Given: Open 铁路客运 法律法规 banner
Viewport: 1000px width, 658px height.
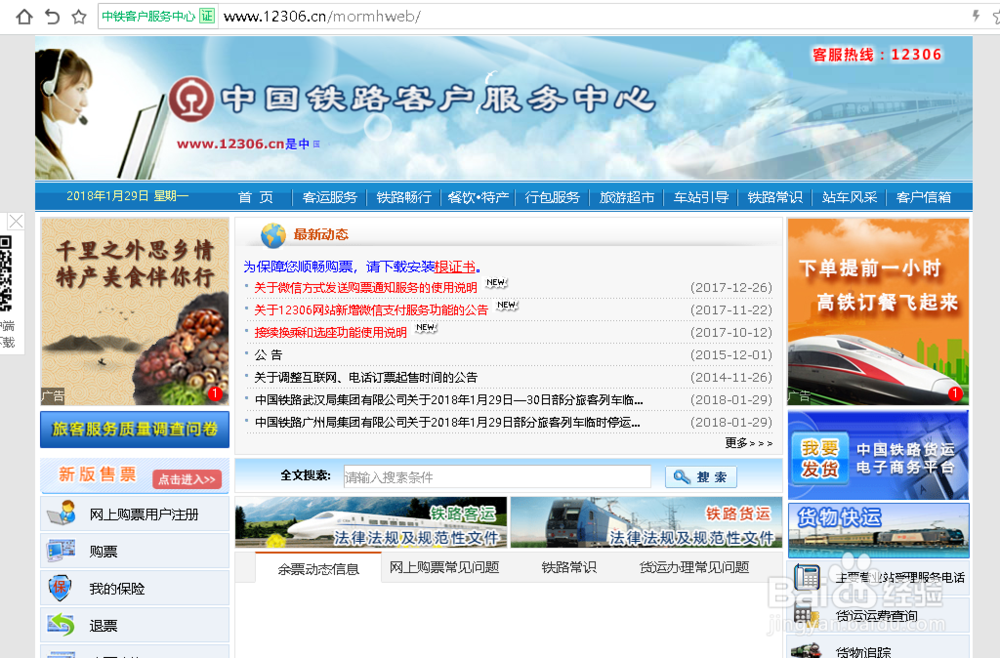Looking at the screenshot, I should click(x=371, y=522).
